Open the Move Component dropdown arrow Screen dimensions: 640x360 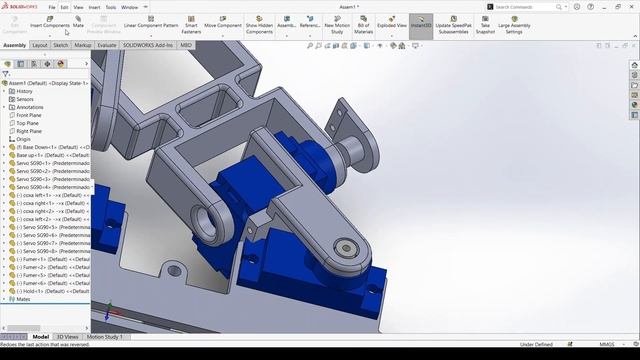(x=223, y=36)
